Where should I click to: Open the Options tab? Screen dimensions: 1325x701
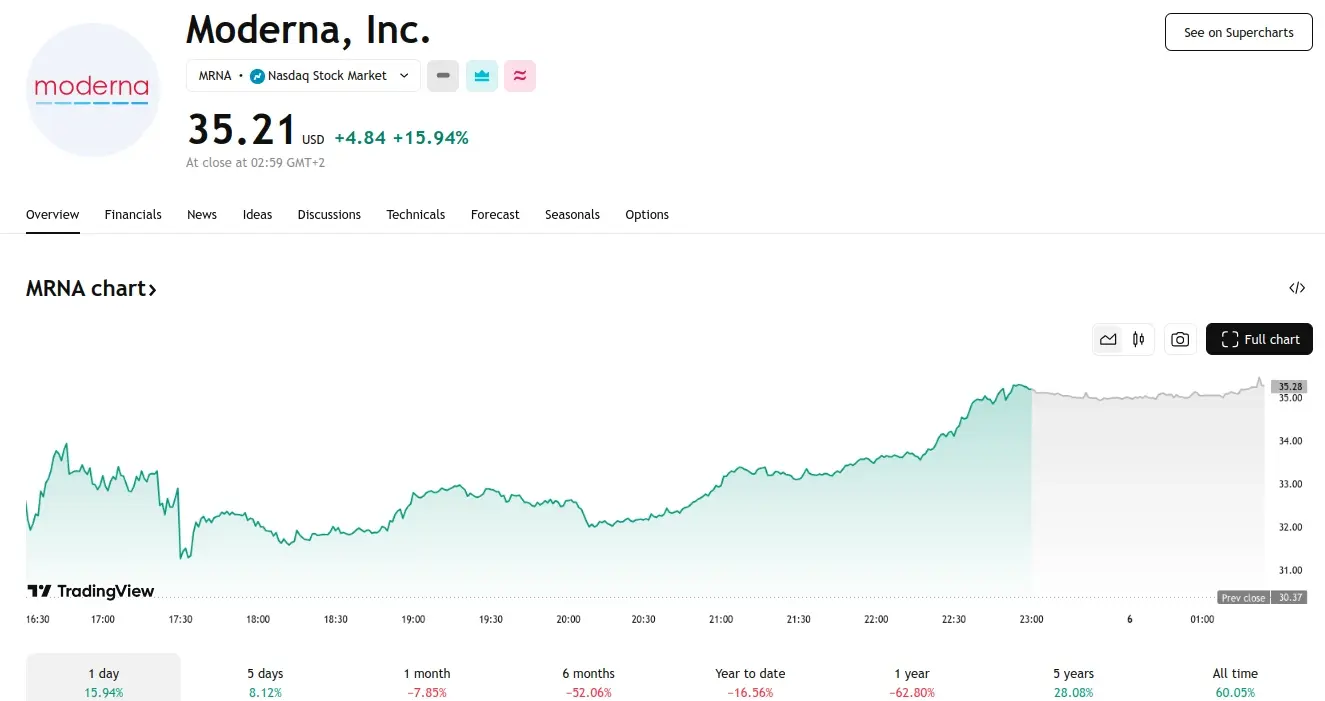(647, 214)
